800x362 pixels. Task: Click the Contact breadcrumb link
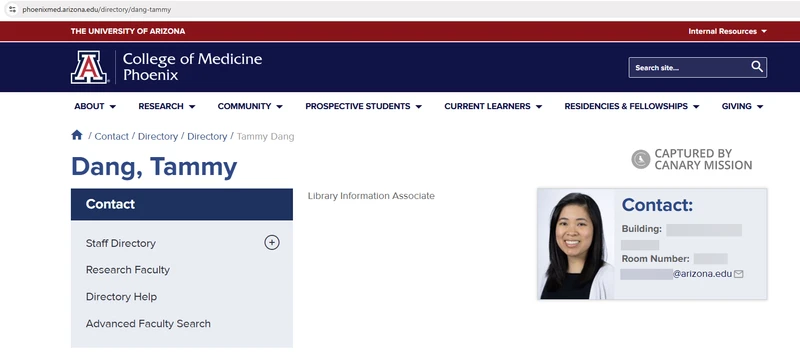[x=112, y=136]
